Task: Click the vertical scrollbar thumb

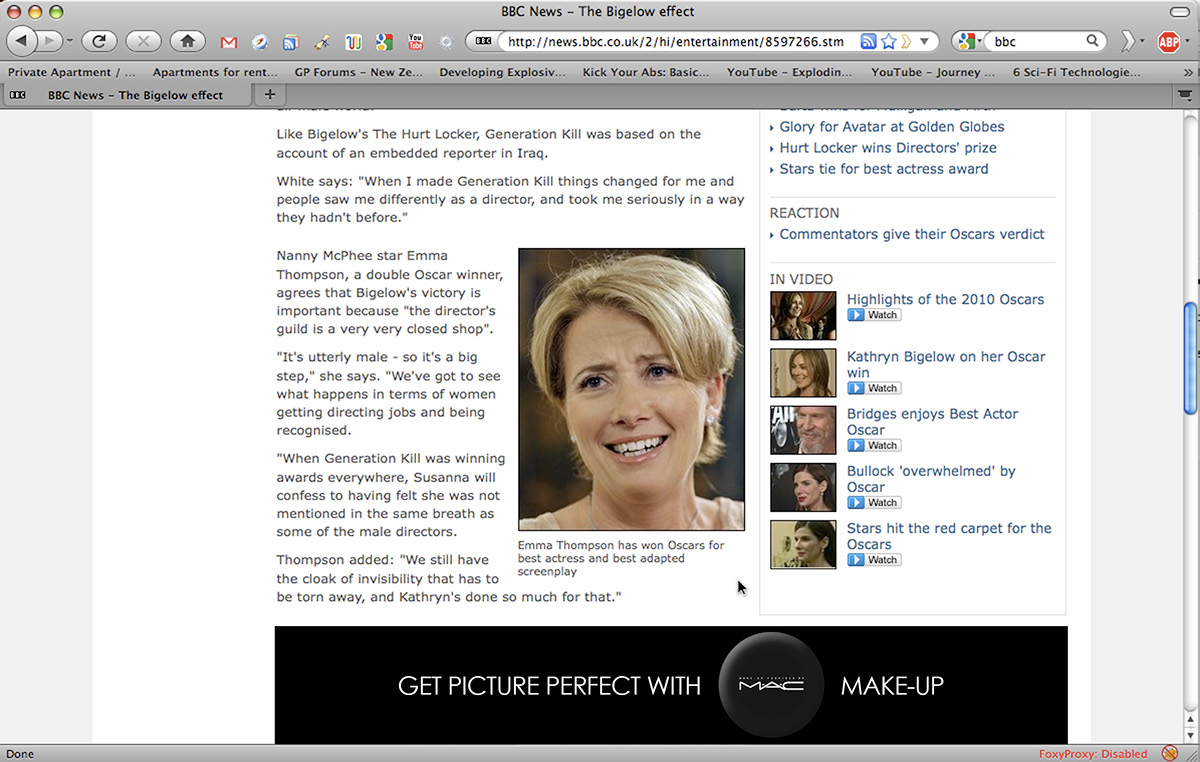Action: [x=1190, y=358]
